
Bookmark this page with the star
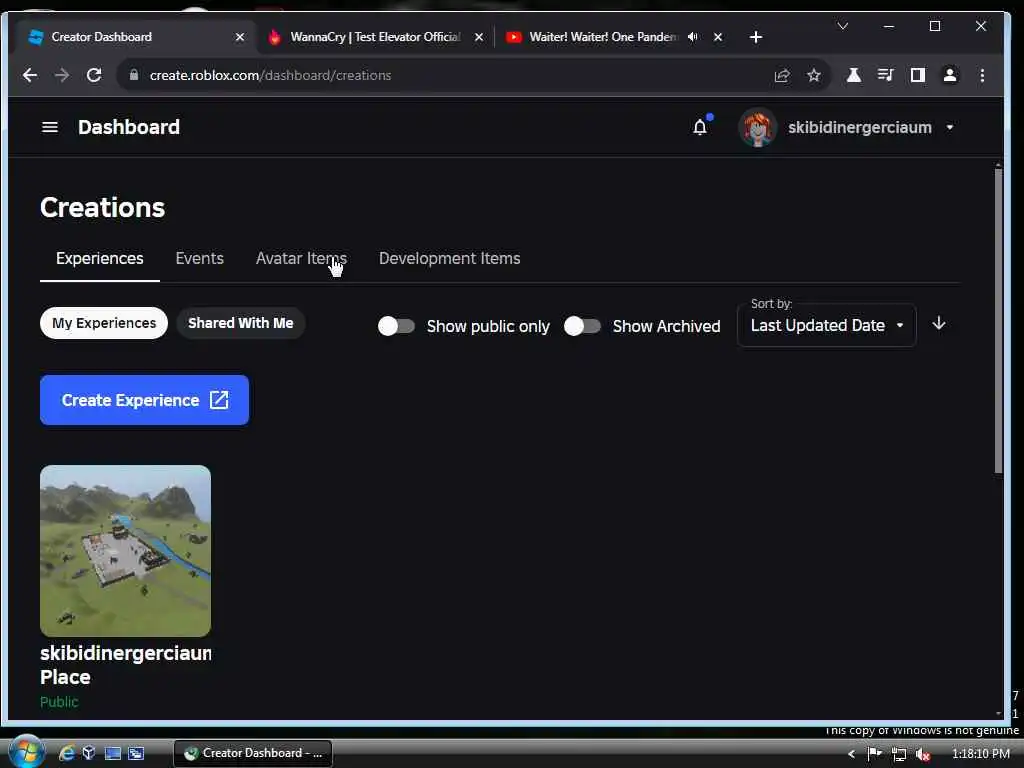tap(814, 76)
